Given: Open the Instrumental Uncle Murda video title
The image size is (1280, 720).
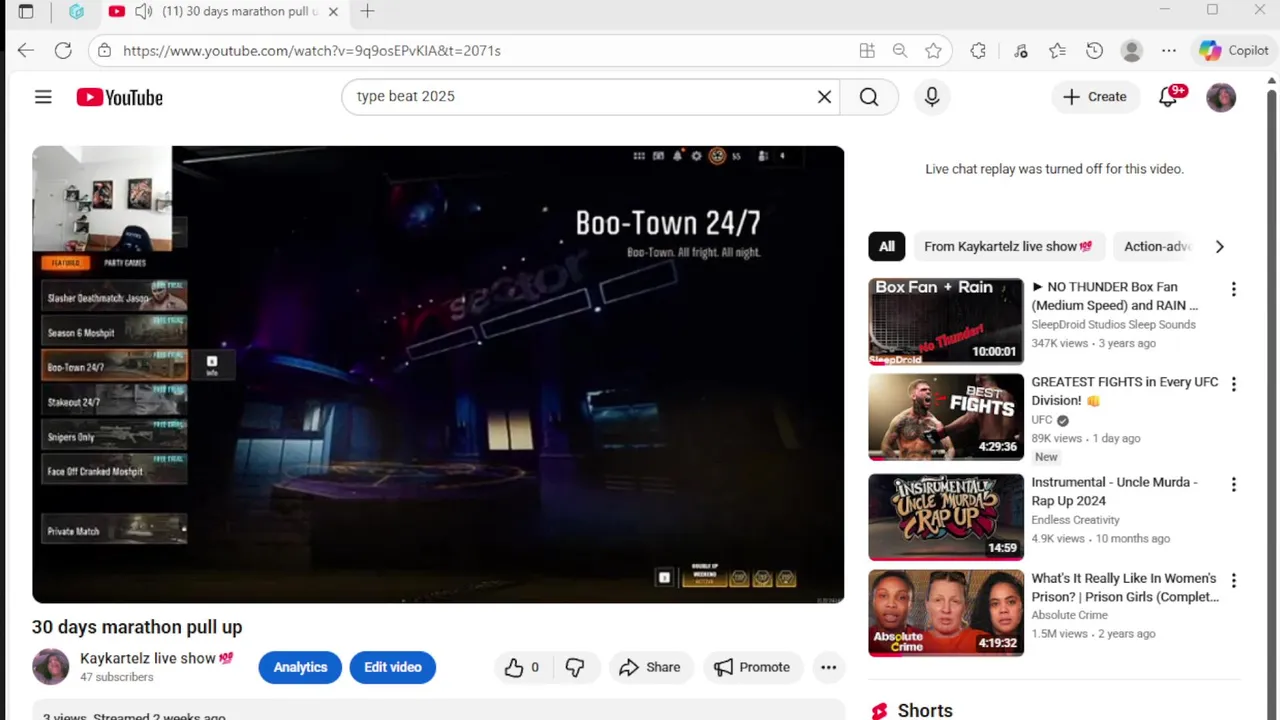Looking at the screenshot, I should pos(1114,491).
